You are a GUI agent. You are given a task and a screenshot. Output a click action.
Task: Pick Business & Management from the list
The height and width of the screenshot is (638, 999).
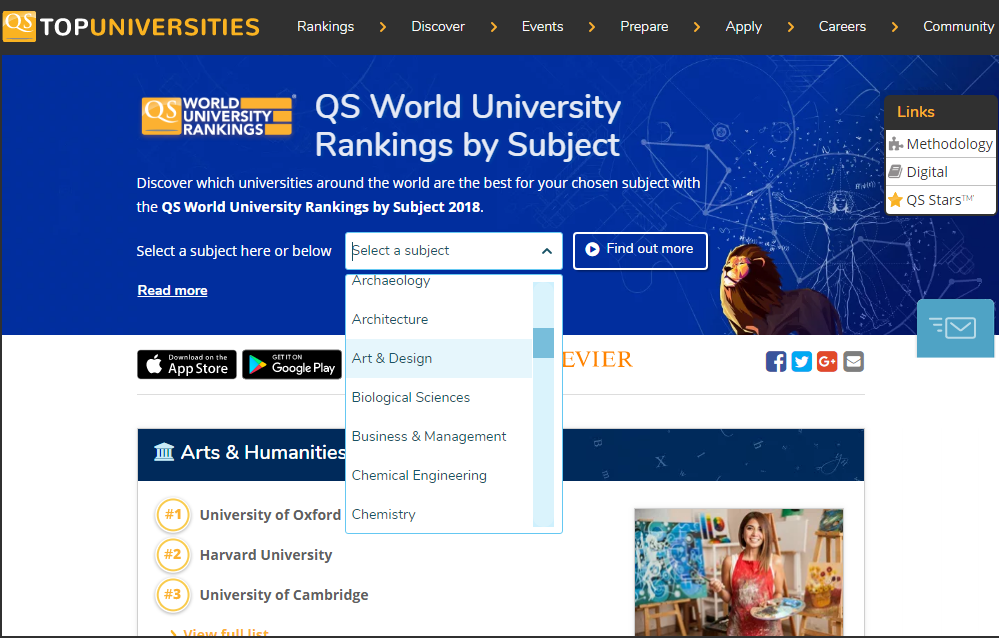click(439, 436)
